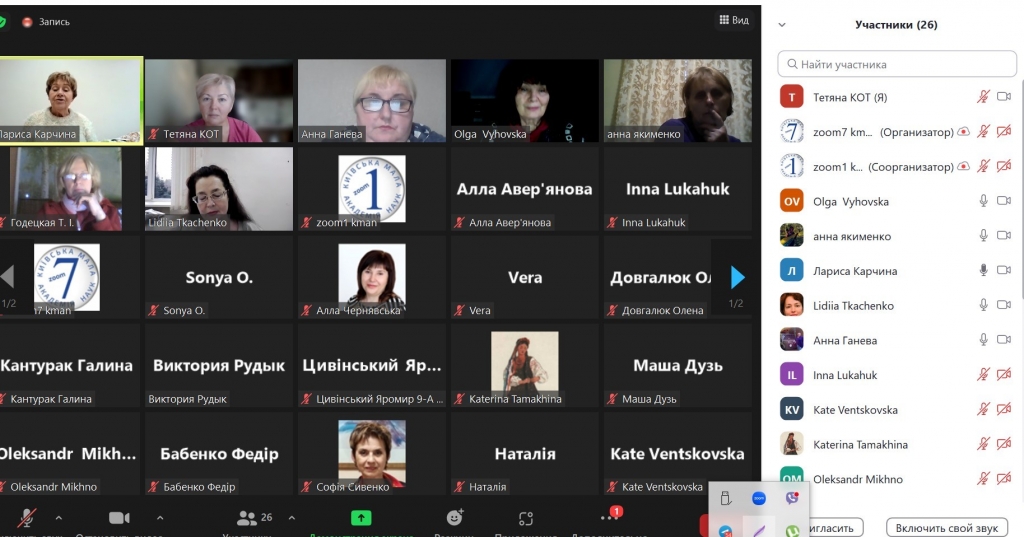Image resolution: width=1024 pixels, height=537 pixels.
Task: Go to next gallery page with blue arrow
Action: tap(737, 278)
